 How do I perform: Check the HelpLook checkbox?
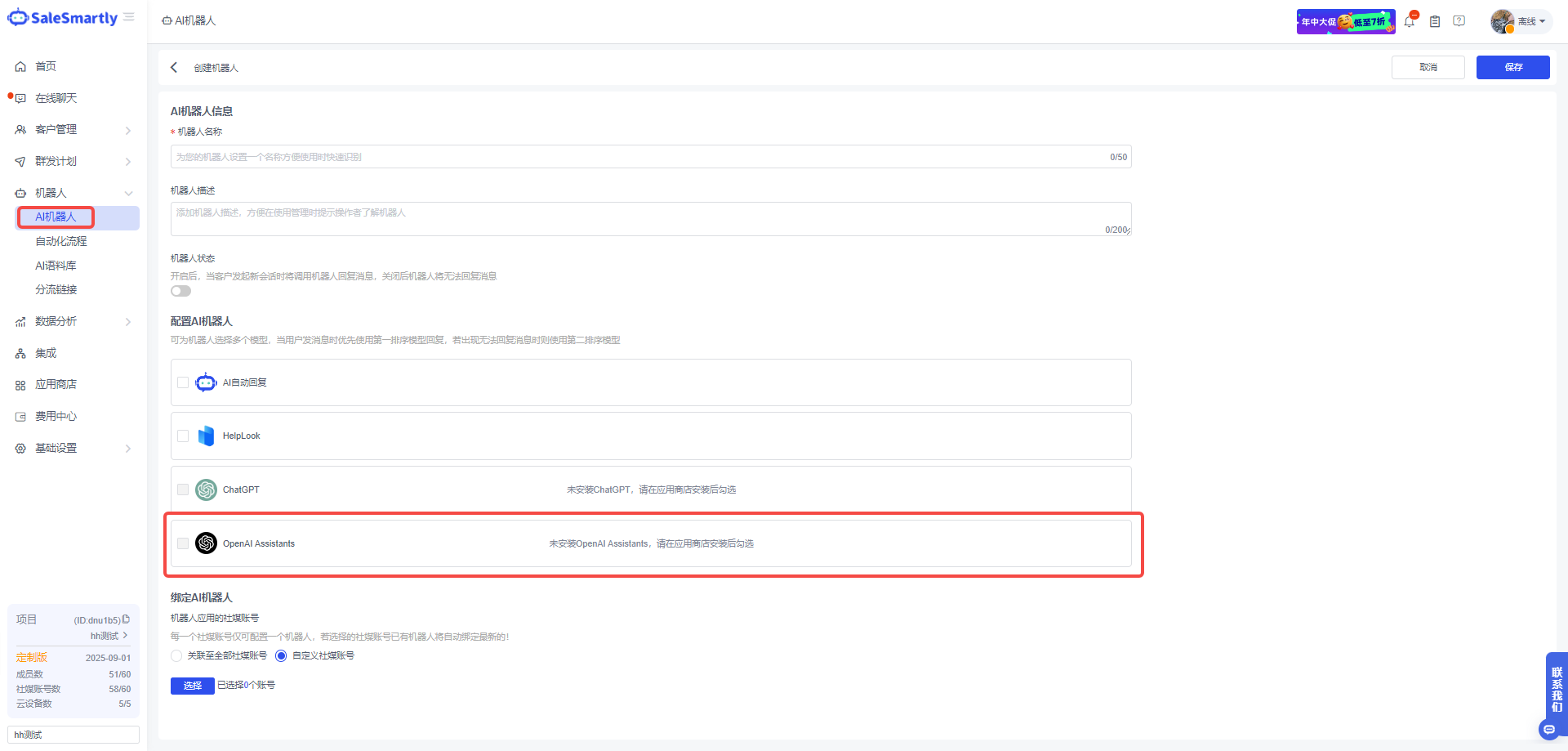coord(183,436)
